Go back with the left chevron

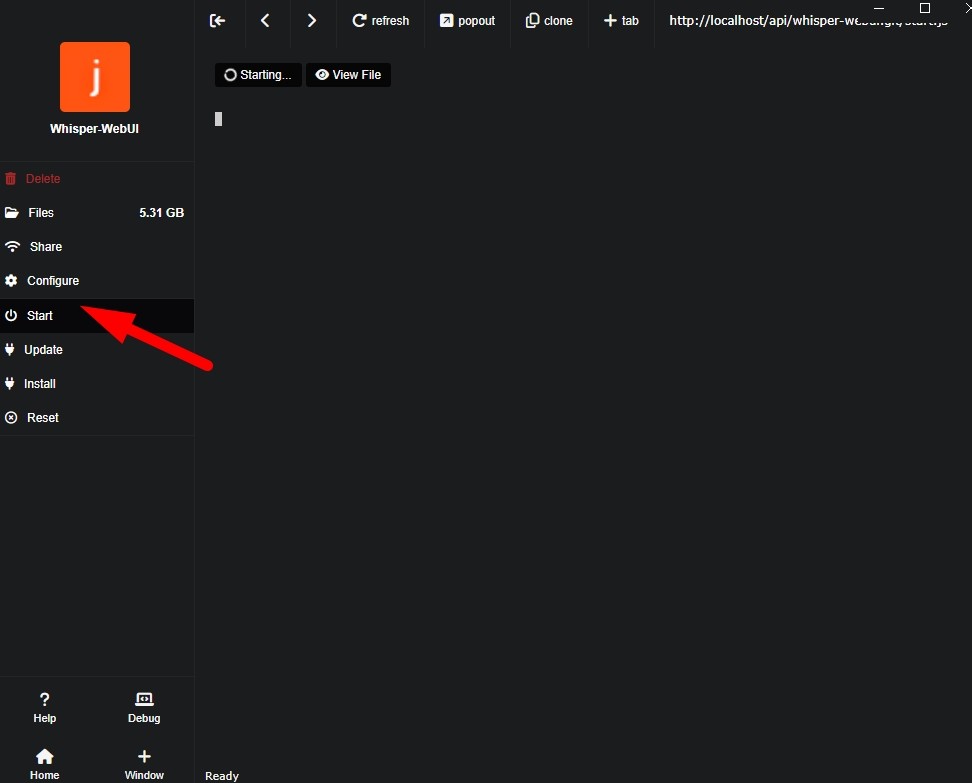pyautogui.click(x=265, y=21)
